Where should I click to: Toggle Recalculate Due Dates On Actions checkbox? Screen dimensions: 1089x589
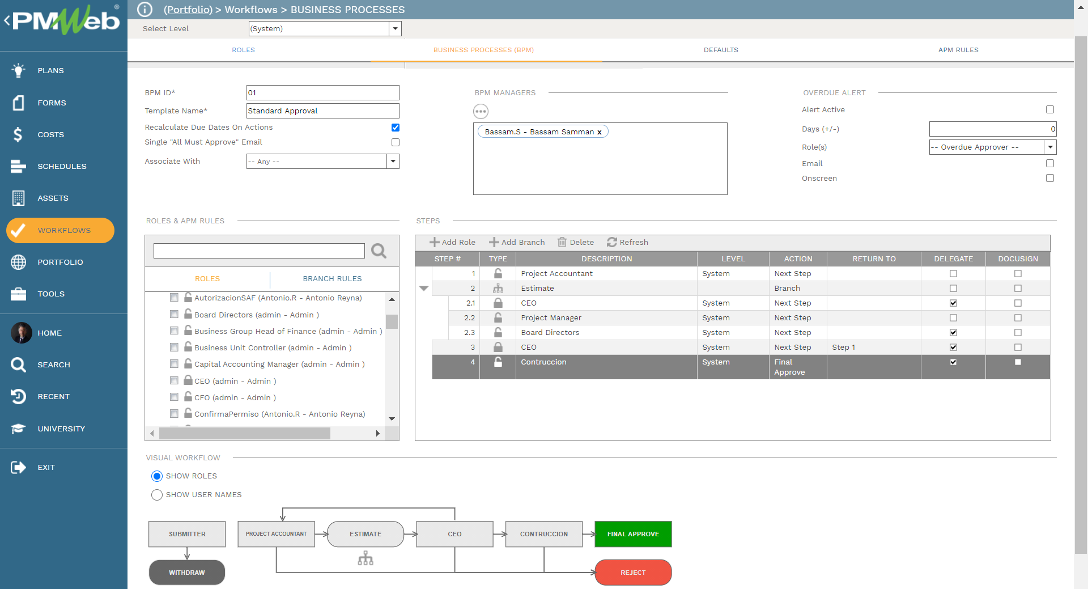coord(395,127)
